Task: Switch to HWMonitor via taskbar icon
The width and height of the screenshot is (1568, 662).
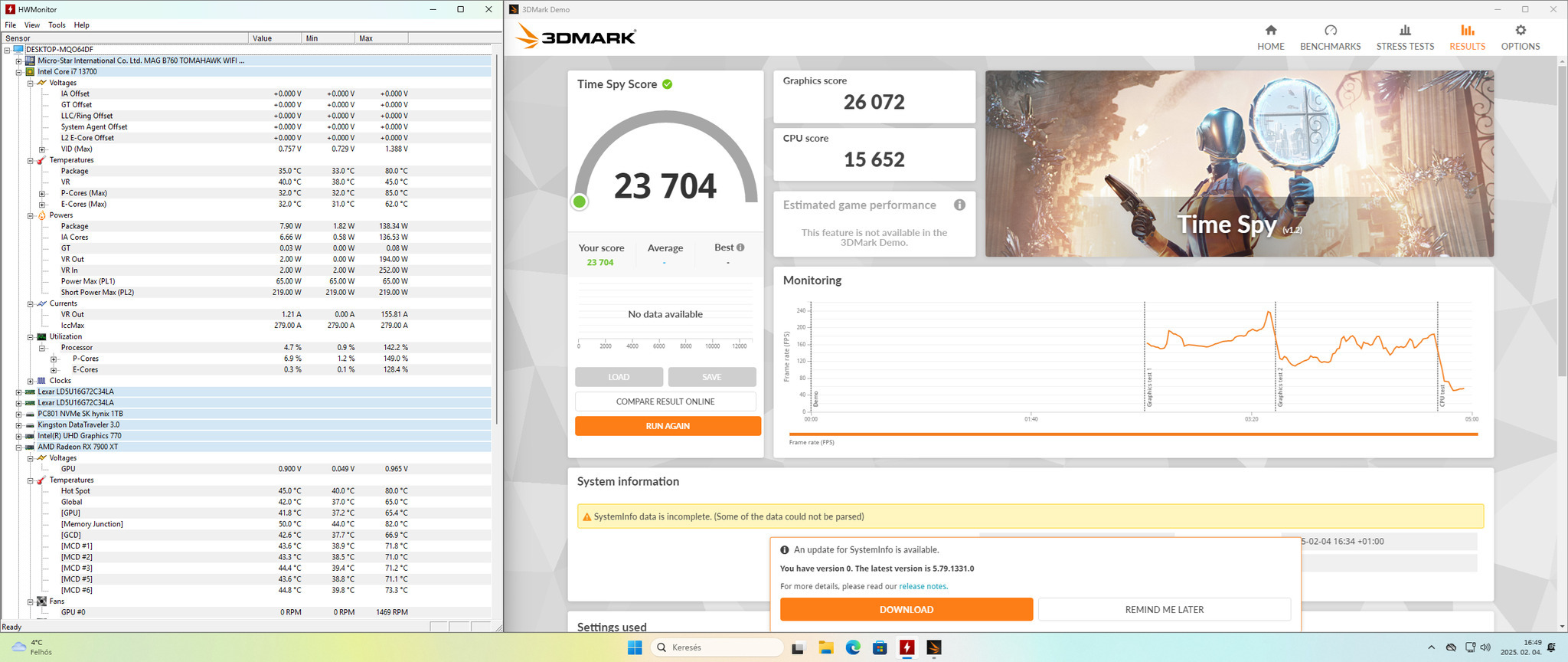Action: (907, 648)
